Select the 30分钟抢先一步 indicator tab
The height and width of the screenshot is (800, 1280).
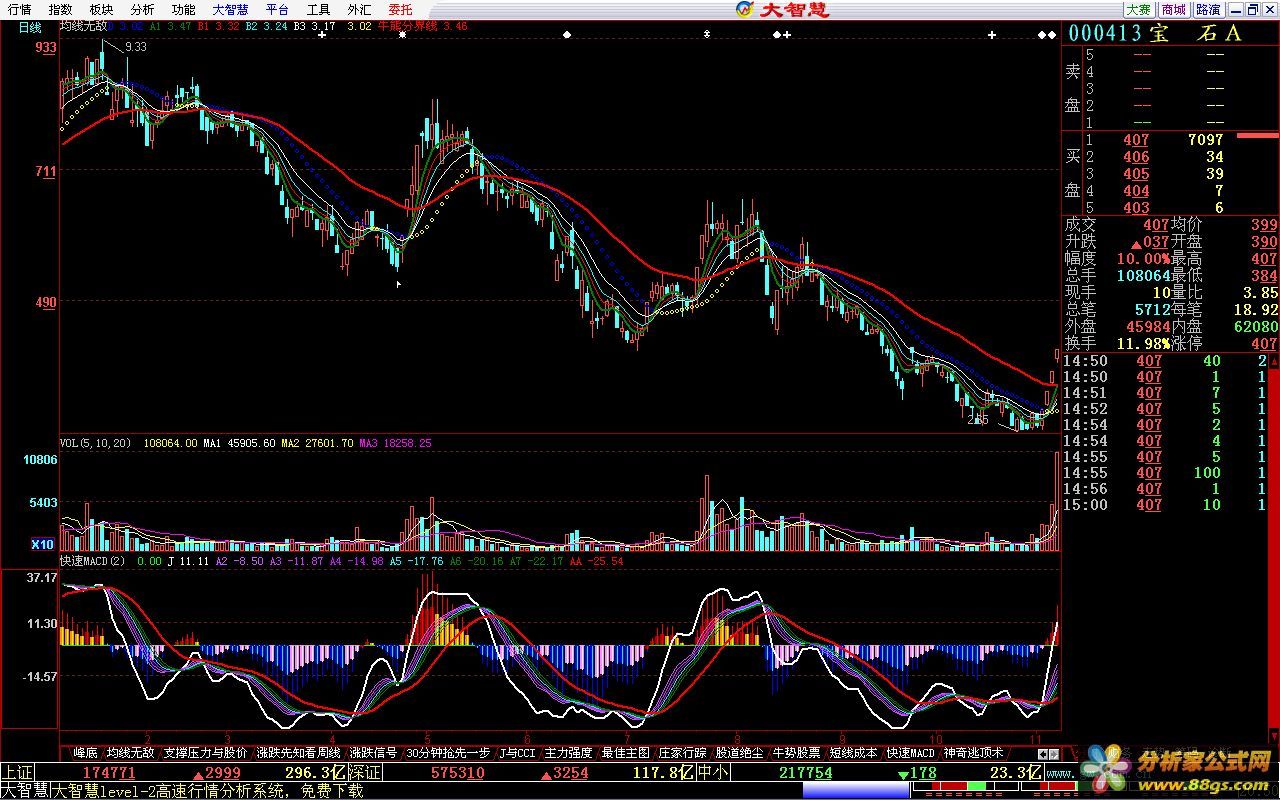click(448, 752)
